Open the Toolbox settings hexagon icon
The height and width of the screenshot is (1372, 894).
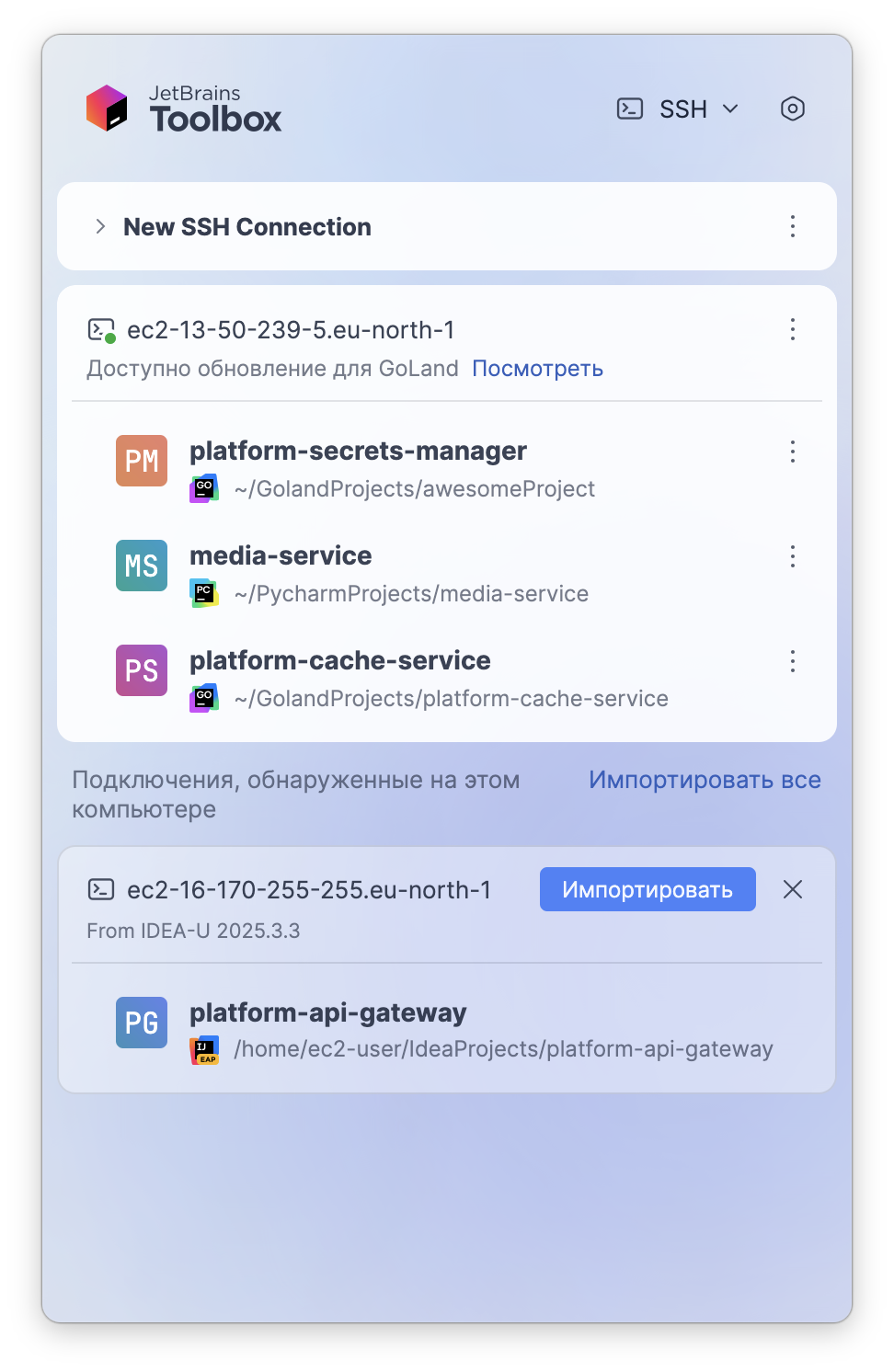click(x=793, y=109)
